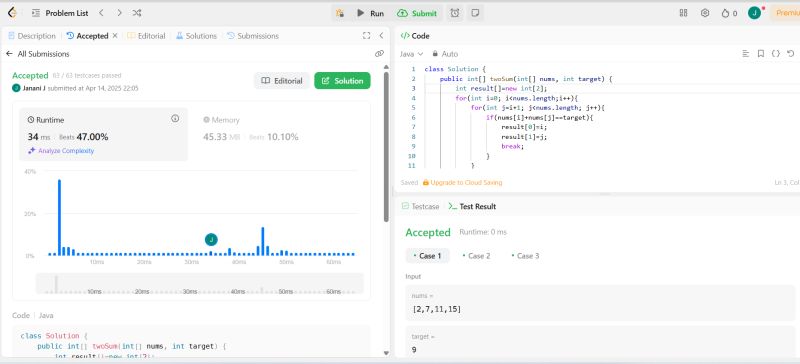Show the runtime info circle icon
This screenshot has height=364, width=800.
tap(175, 119)
